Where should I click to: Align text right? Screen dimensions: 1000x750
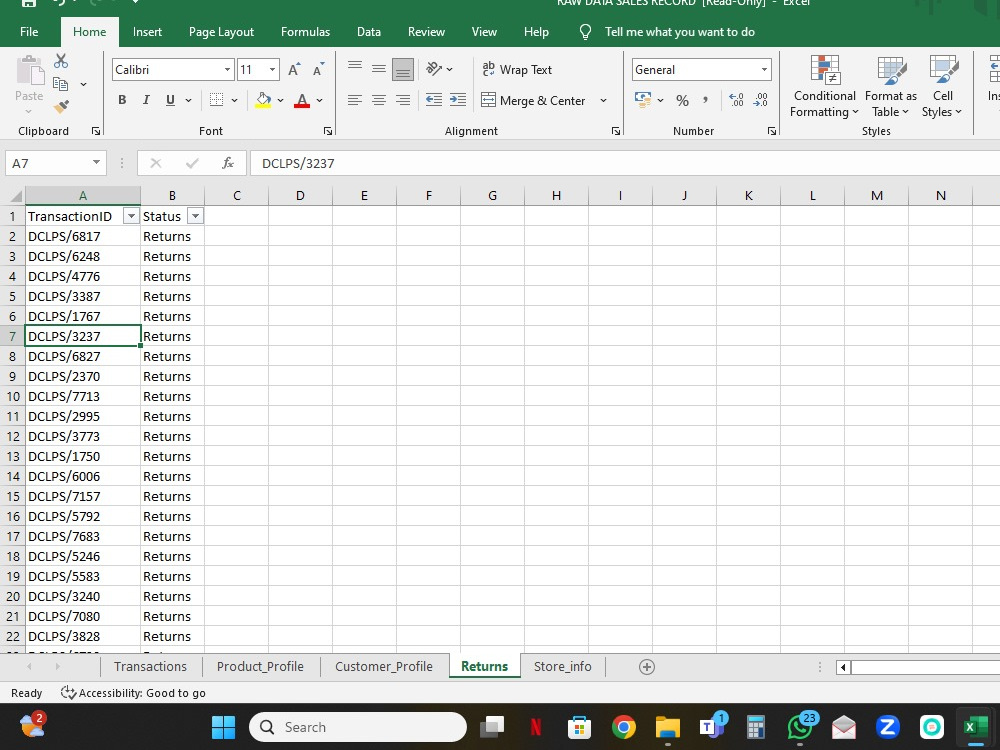coord(402,100)
